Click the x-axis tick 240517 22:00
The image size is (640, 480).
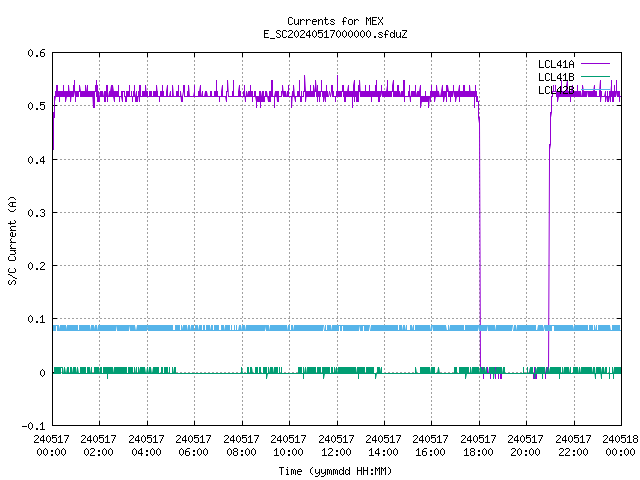click(573, 445)
